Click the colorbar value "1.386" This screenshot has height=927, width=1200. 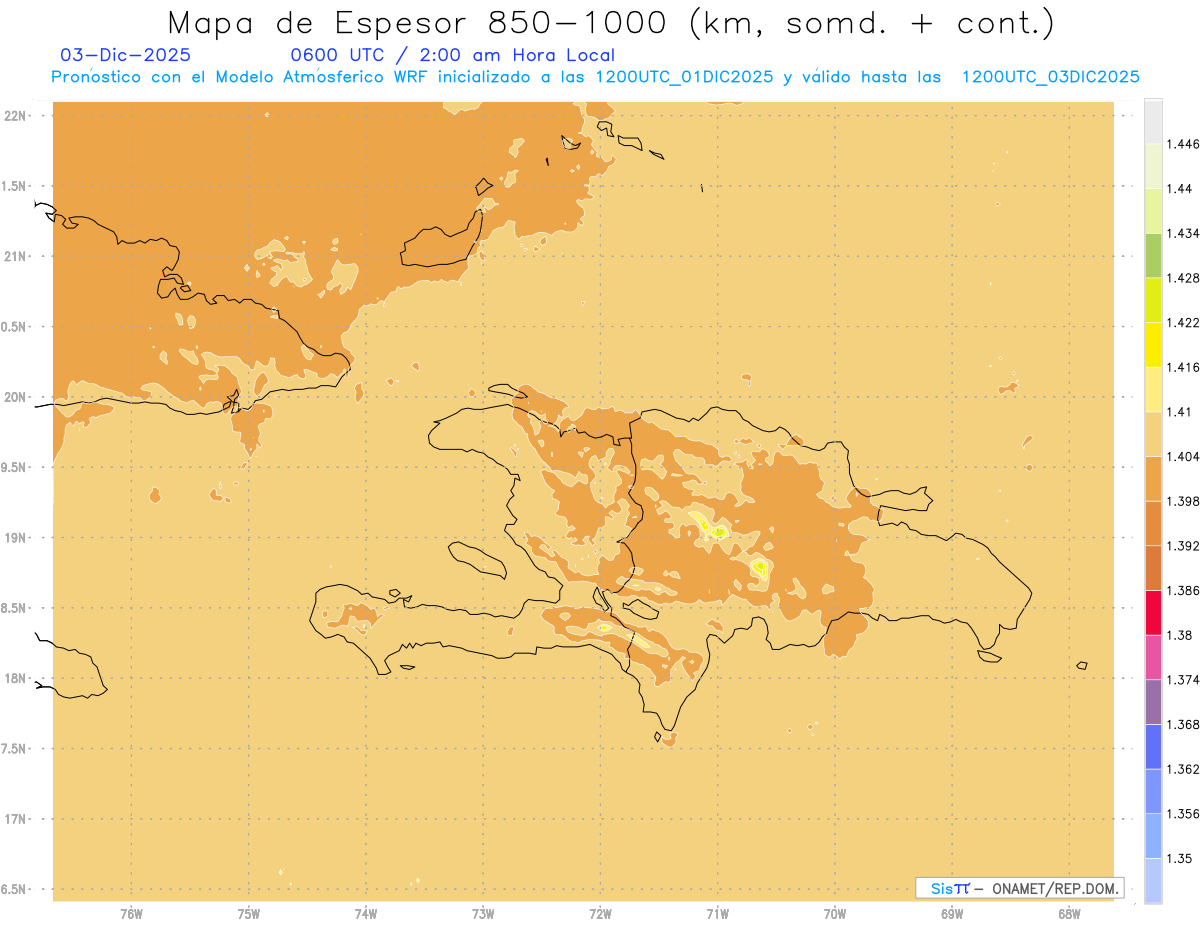1182,590
